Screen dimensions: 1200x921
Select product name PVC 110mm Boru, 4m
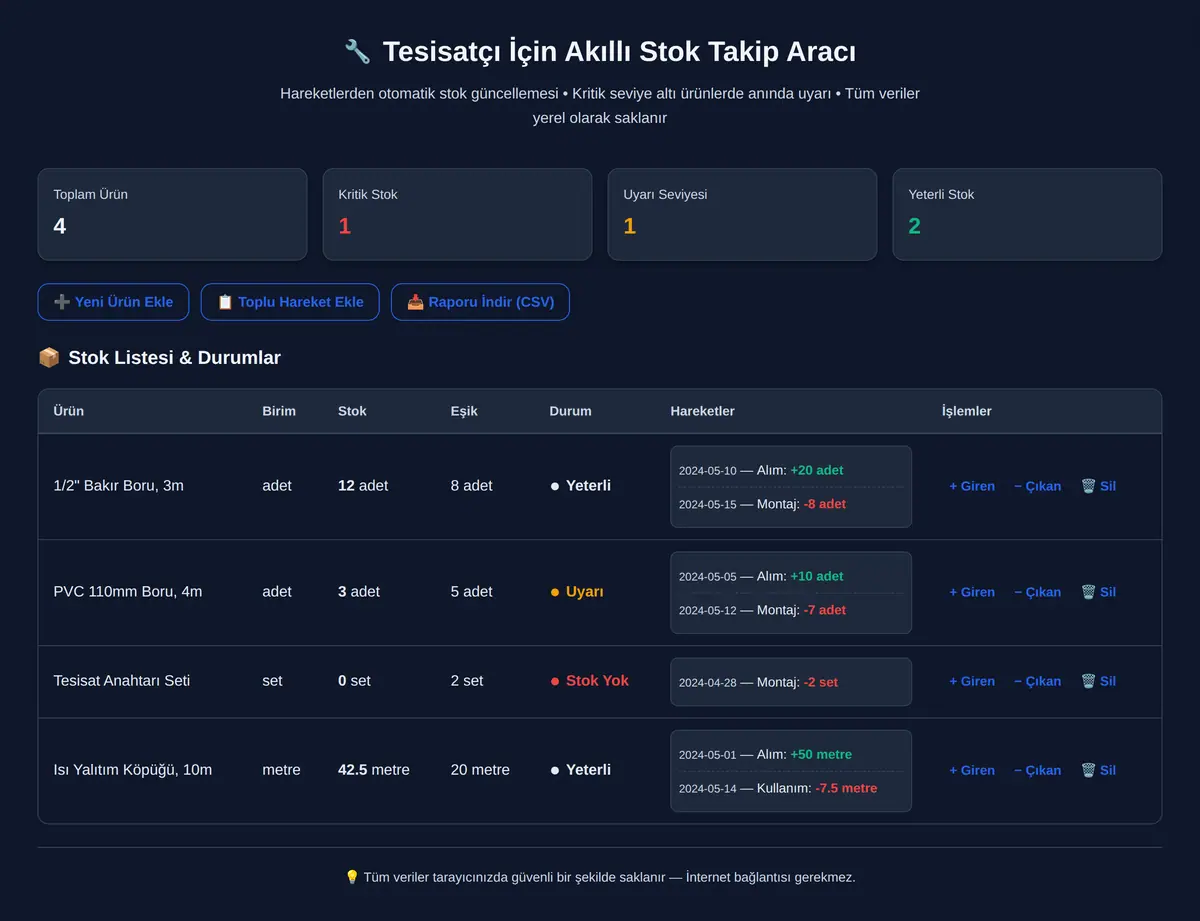coord(127,592)
